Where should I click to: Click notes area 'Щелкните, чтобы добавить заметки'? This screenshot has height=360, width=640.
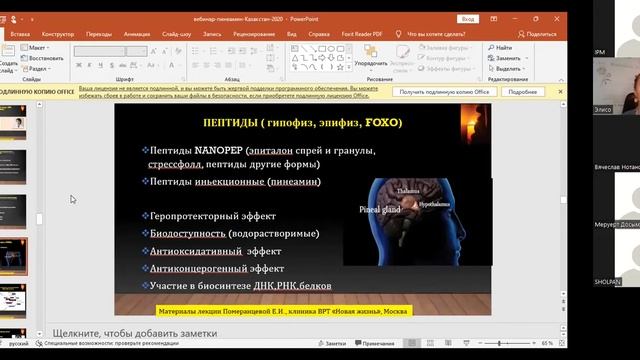[x=135, y=333]
